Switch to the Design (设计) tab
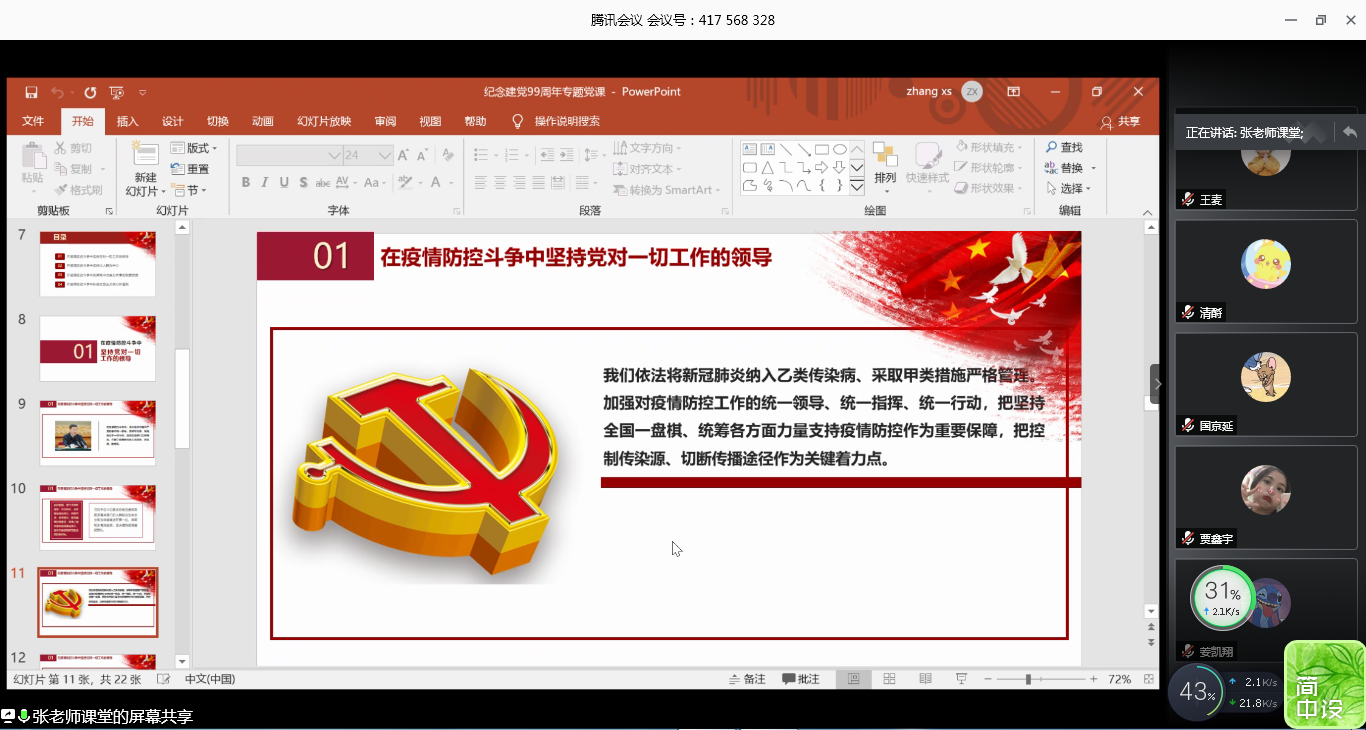1366x730 pixels. click(173, 121)
